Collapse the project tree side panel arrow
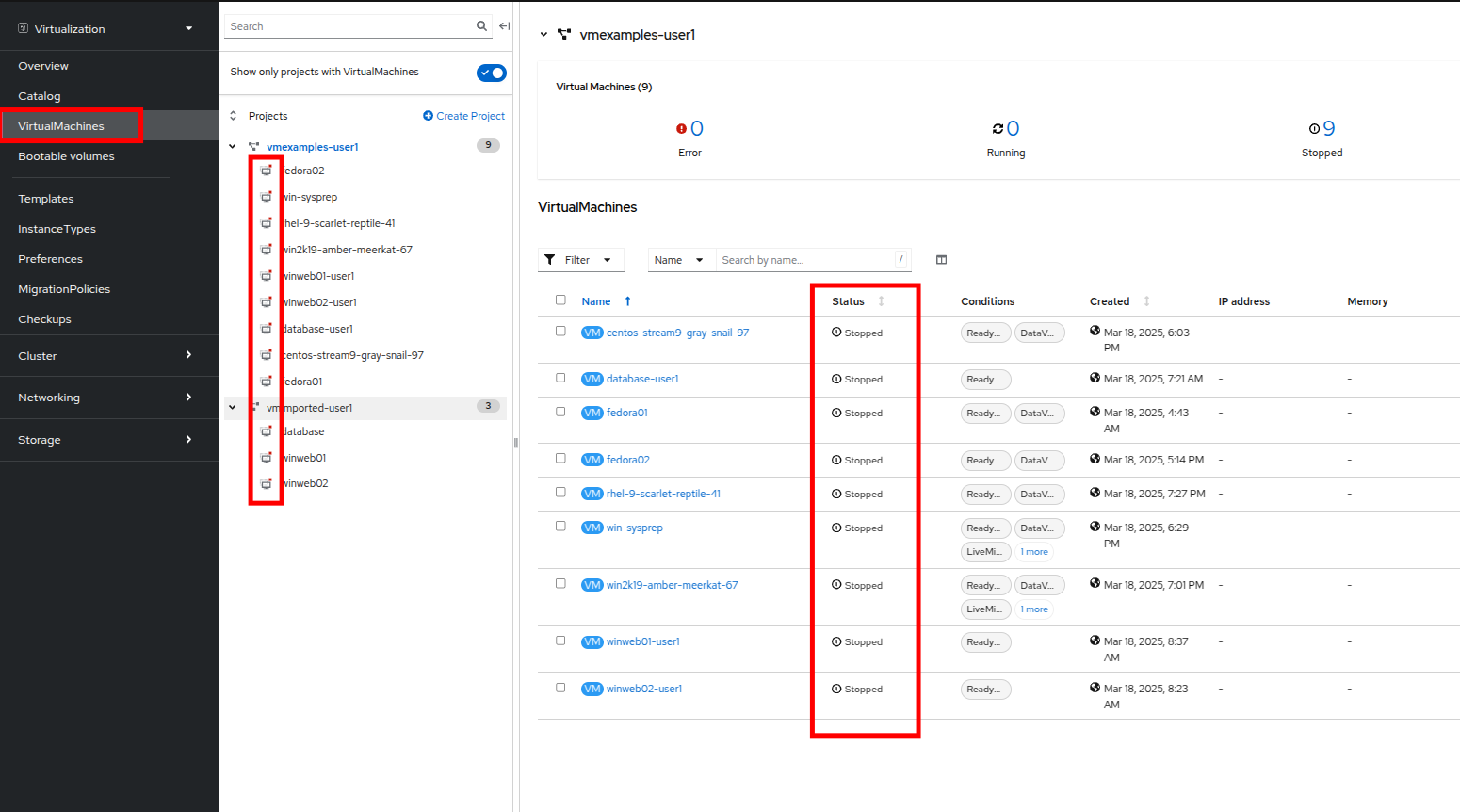The height and width of the screenshot is (812, 1460). [505, 26]
